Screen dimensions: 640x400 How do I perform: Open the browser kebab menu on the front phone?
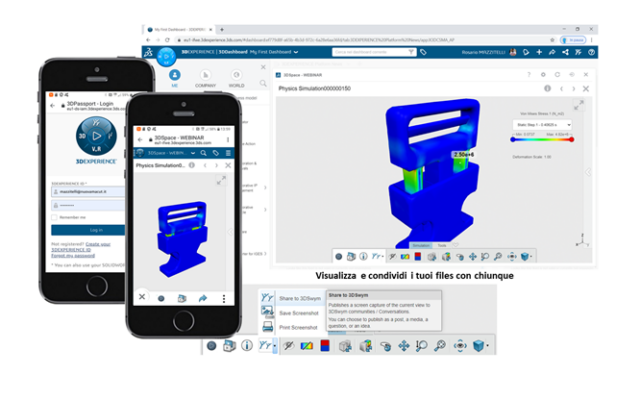tap(228, 140)
